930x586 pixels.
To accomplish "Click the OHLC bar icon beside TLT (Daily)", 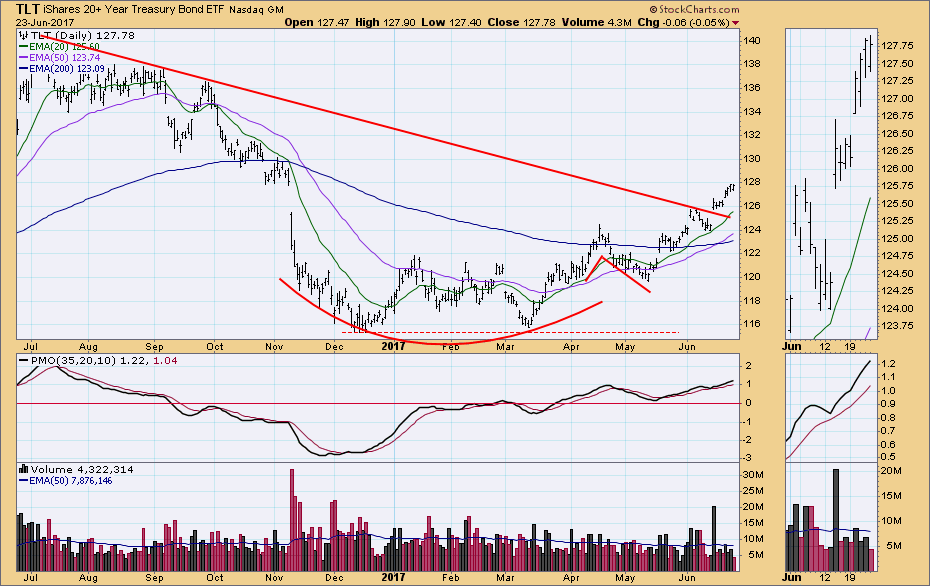I will (x=24, y=35).
